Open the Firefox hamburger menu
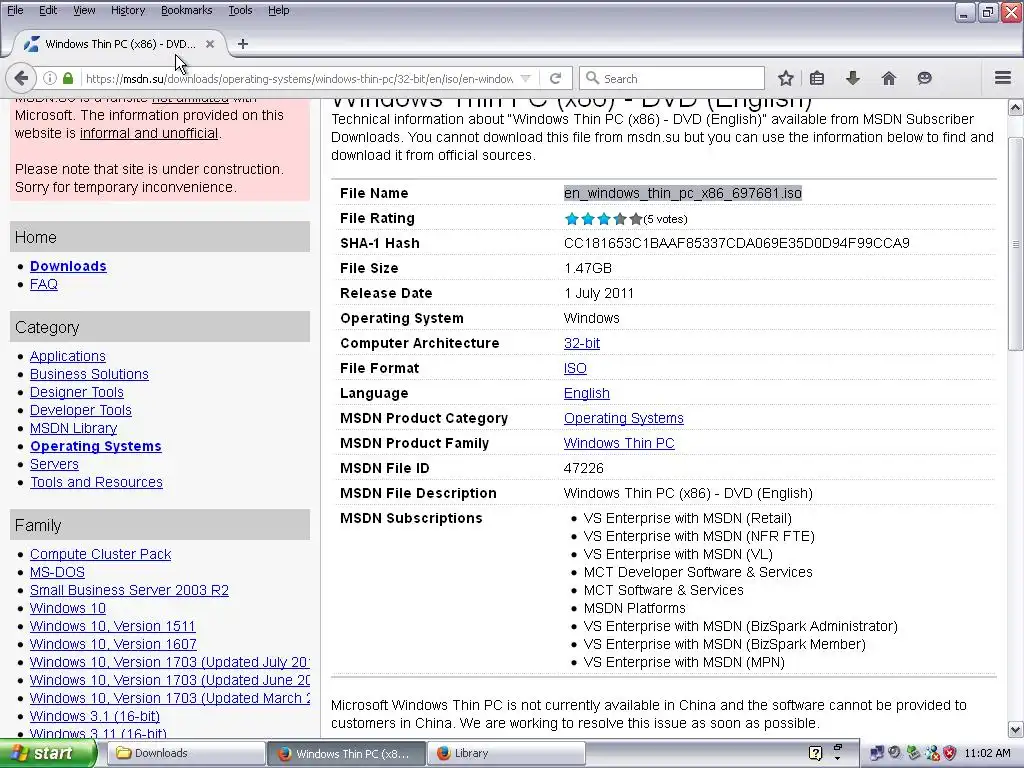Viewport: 1024px width, 768px height. tap(1003, 78)
